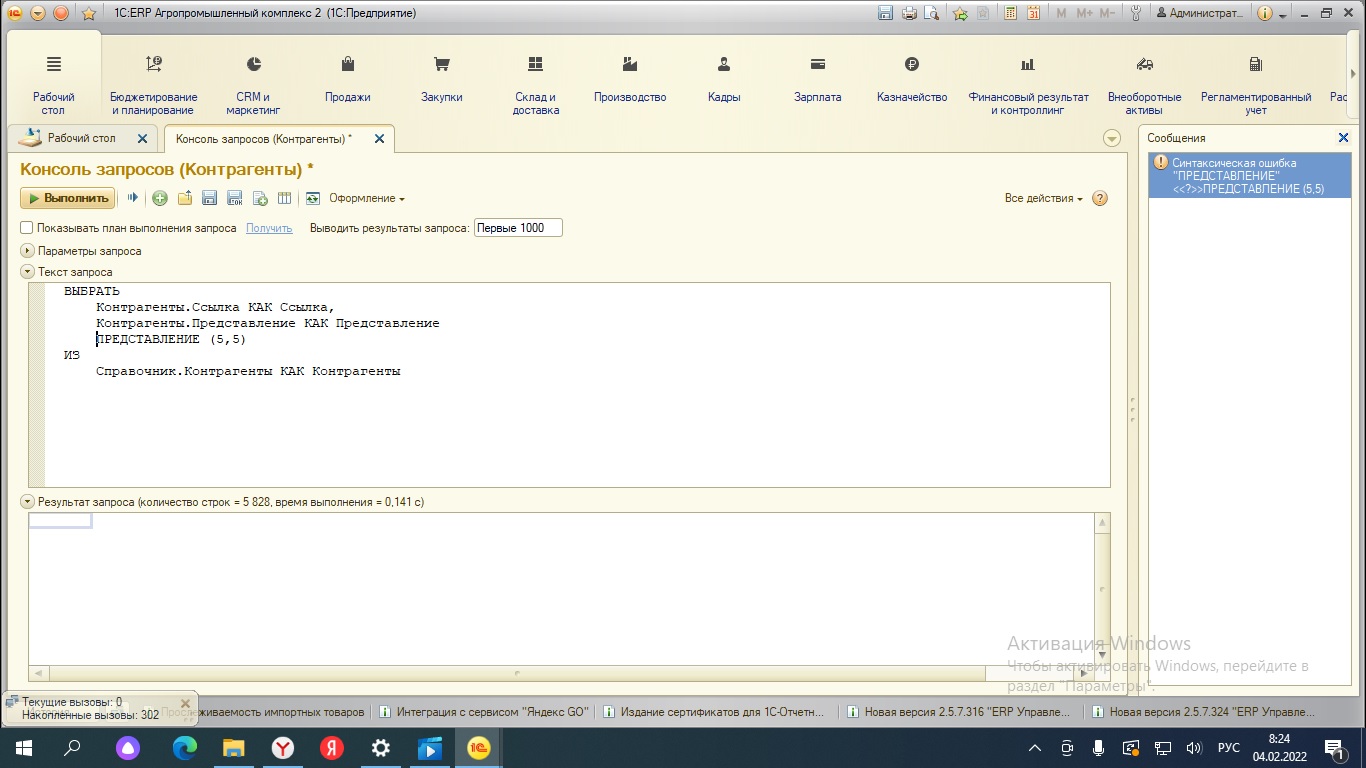
Task: Open File Explorer from taskbar
Action: click(233, 747)
